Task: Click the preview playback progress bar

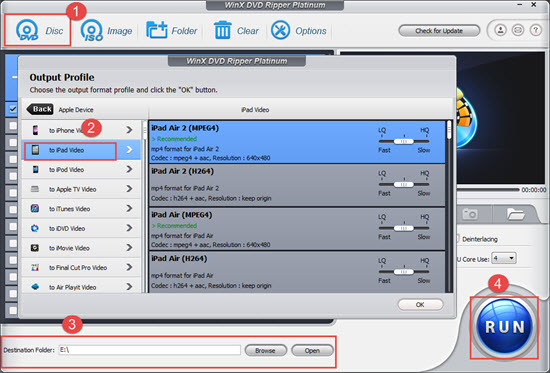Action: click(488, 189)
